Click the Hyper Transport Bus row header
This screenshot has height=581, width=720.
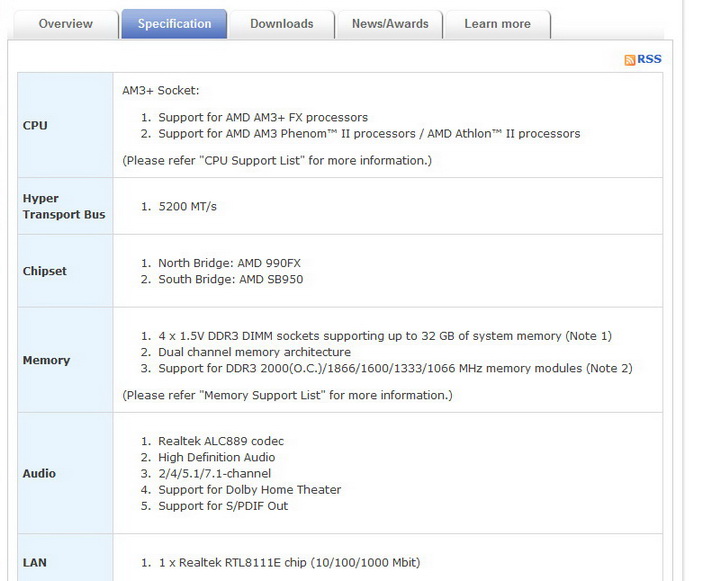[65, 206]
